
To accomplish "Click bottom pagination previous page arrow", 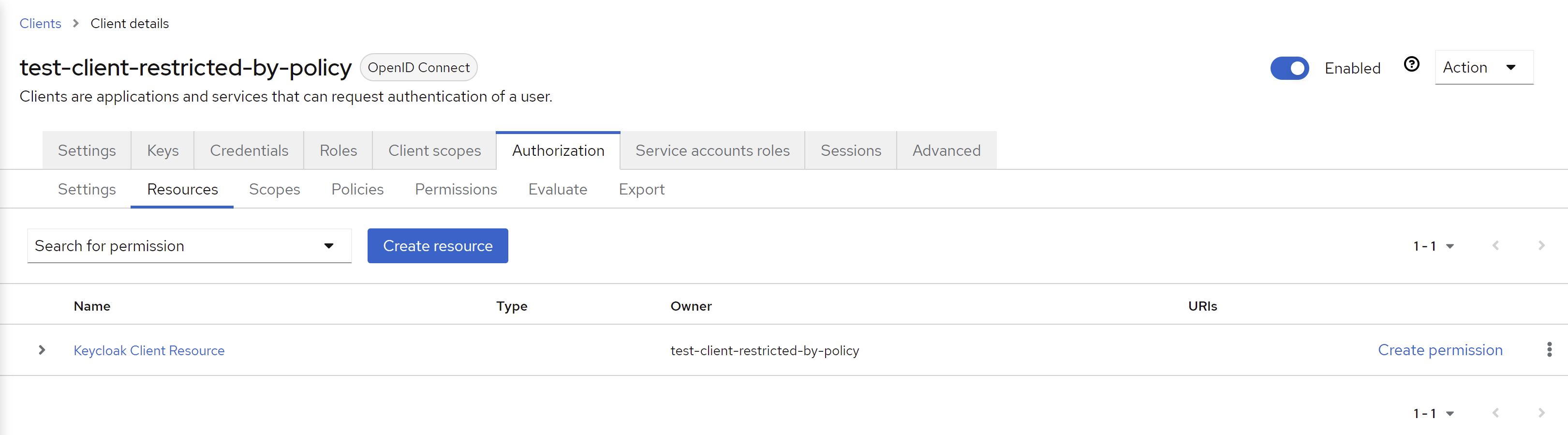I will pos(1495,413).
